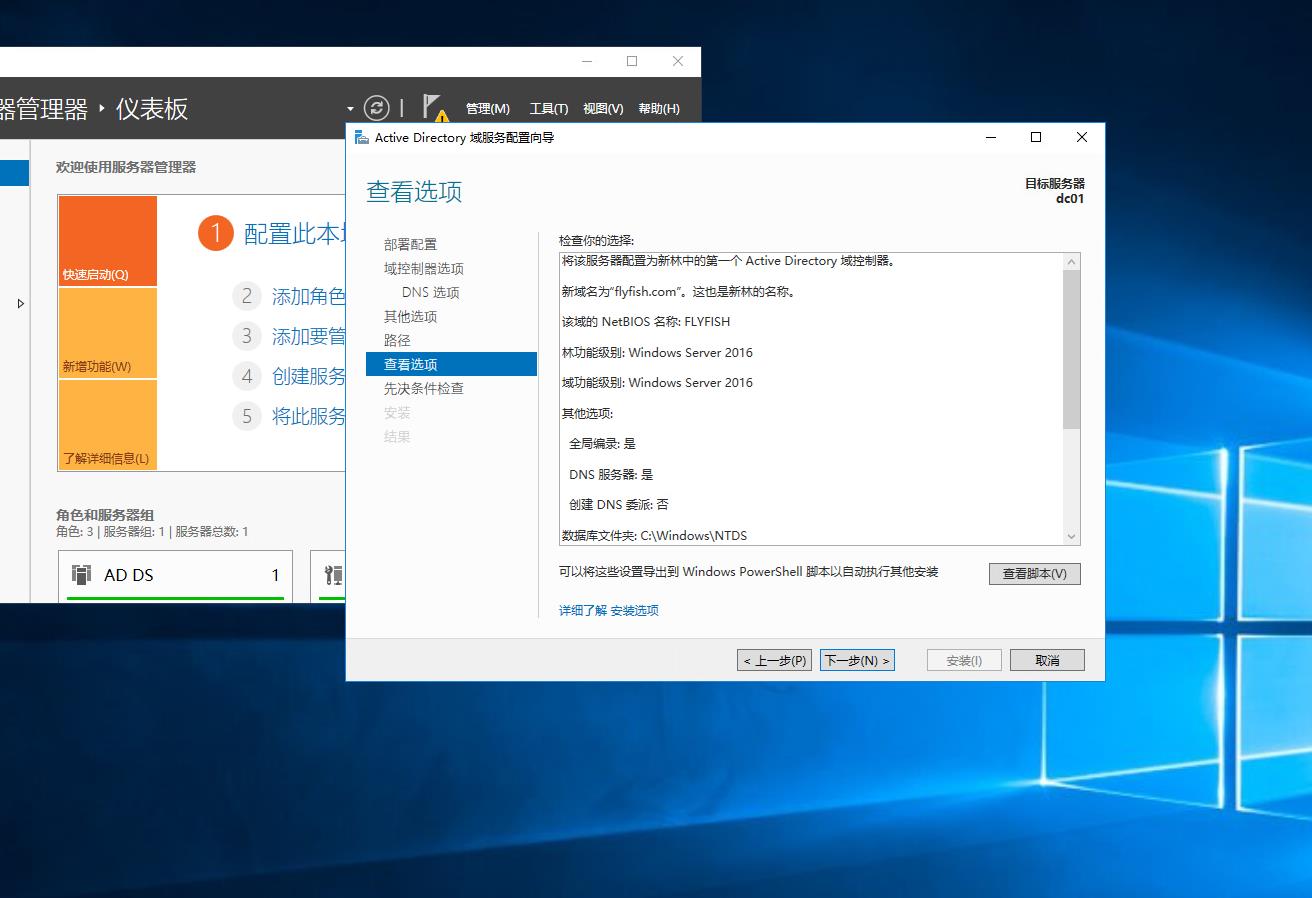Click the refresh icon in Server Manager
1312x898 pixels.
coord(377,108)
